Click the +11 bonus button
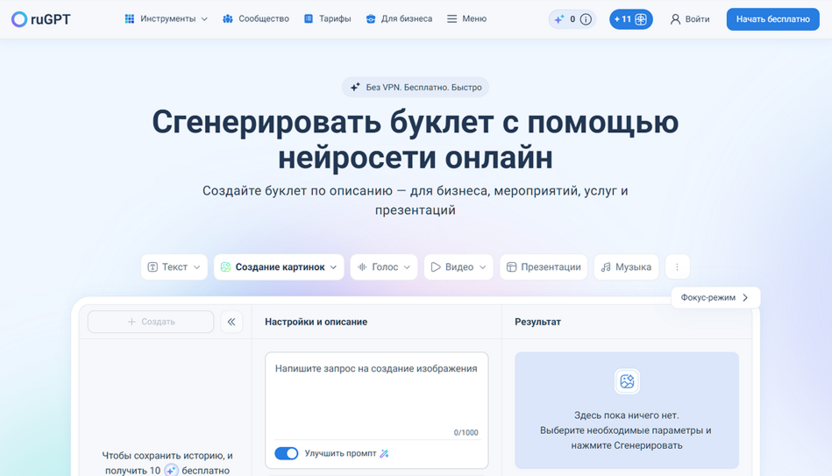The width and height of the screenshot is (832, 476). [630, 19]
